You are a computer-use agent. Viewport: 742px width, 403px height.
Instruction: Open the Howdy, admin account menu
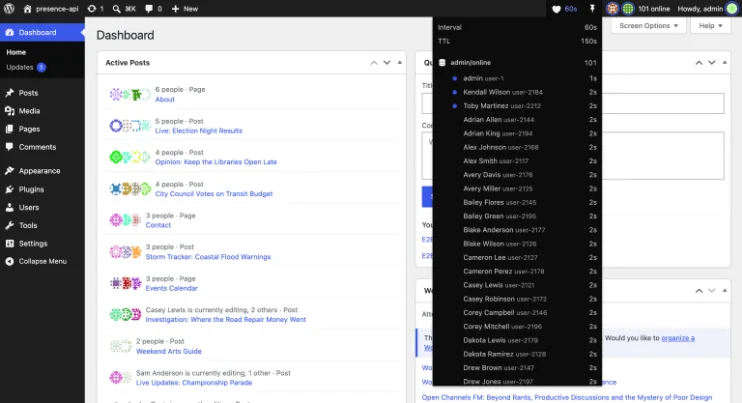tap(707, 9)
